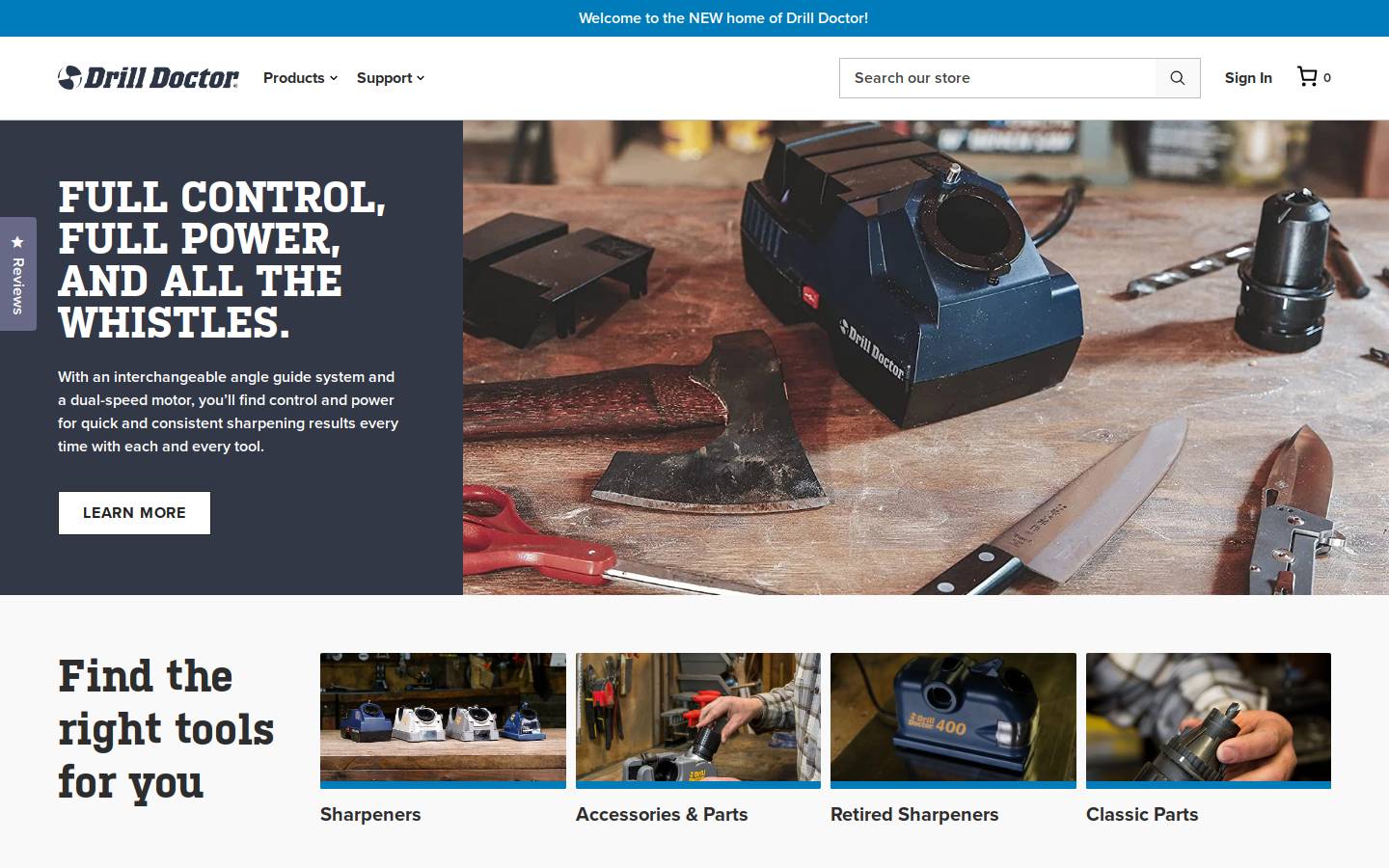
Task: Click the Classic Parts text link
Action: click(x=1142, y=814)
